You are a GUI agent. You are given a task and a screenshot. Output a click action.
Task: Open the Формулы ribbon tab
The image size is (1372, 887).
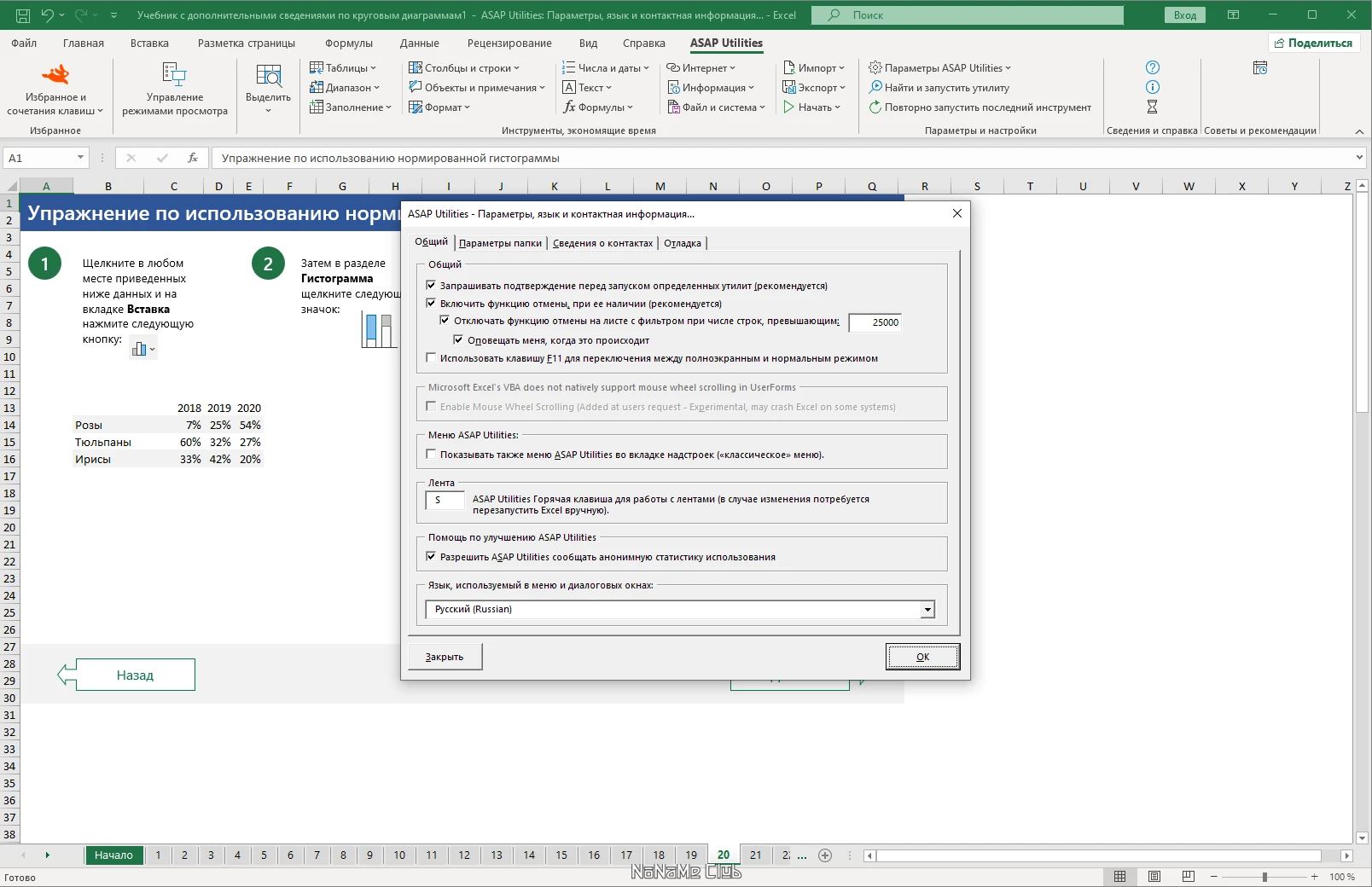(348, 43)
